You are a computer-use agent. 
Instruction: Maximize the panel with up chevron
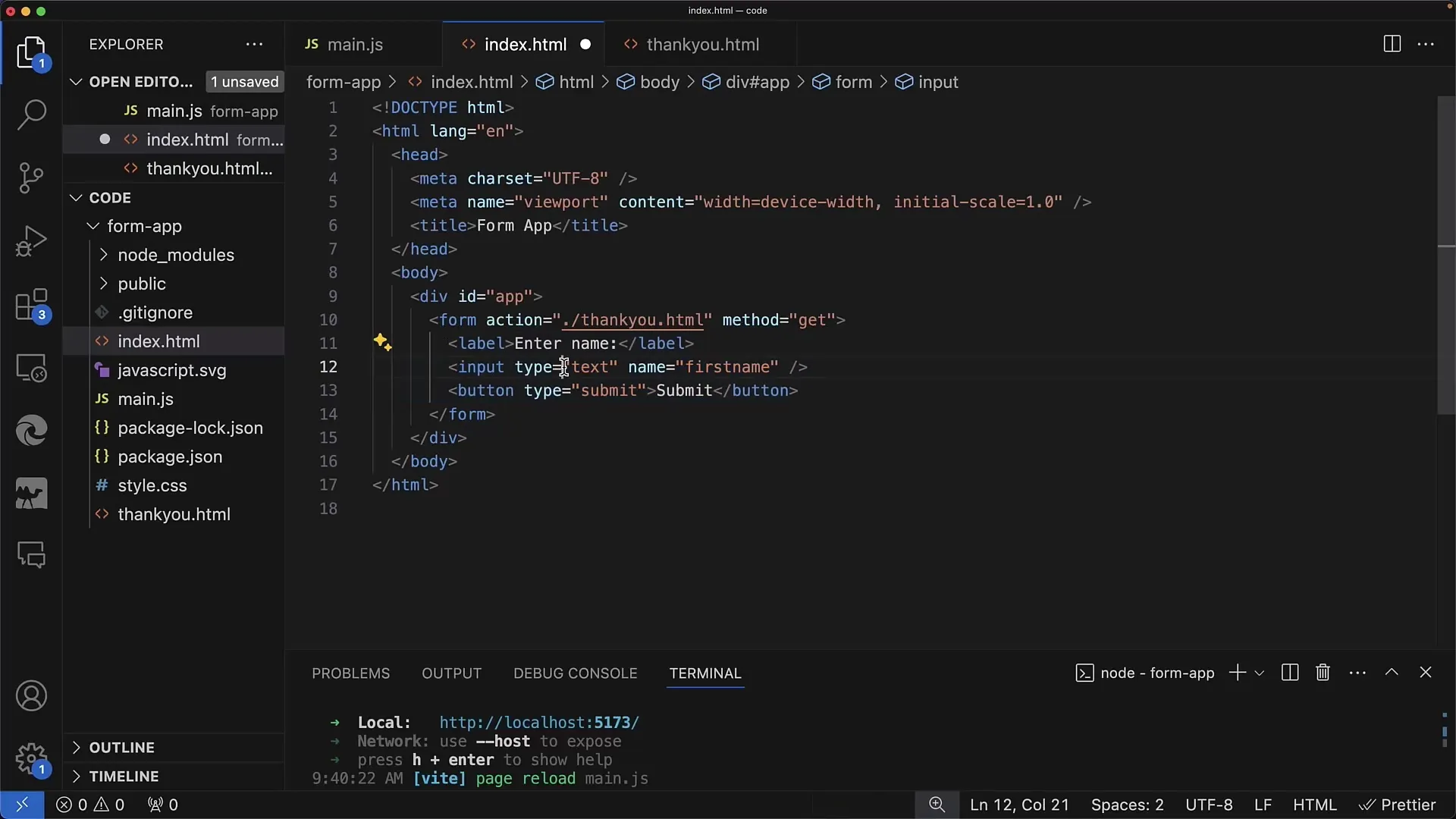coord(1392,673)
